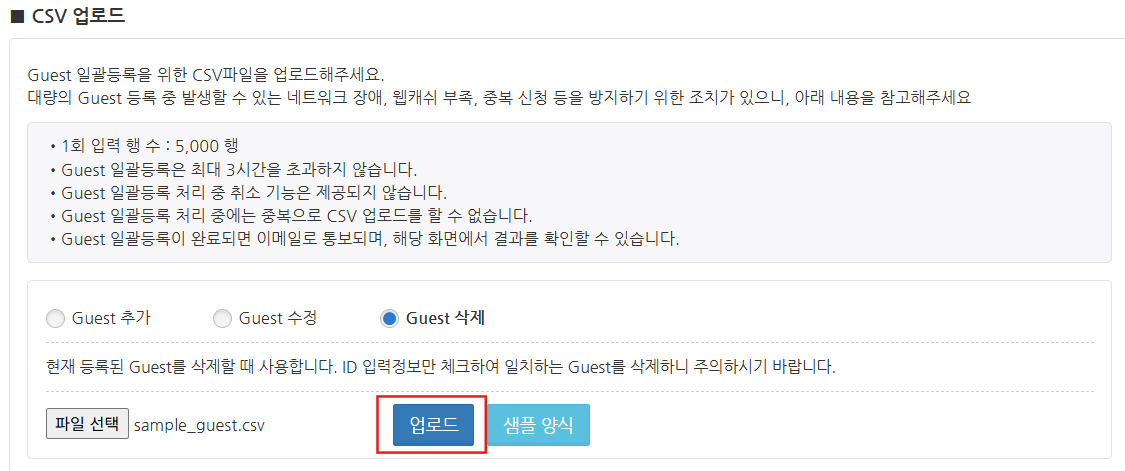This screenshot has width=1125, height=471.
Task: Click the CSV파일을 업로드해주세요 instruction sentence
Action: pyautogui.click(x=206, y=76)
